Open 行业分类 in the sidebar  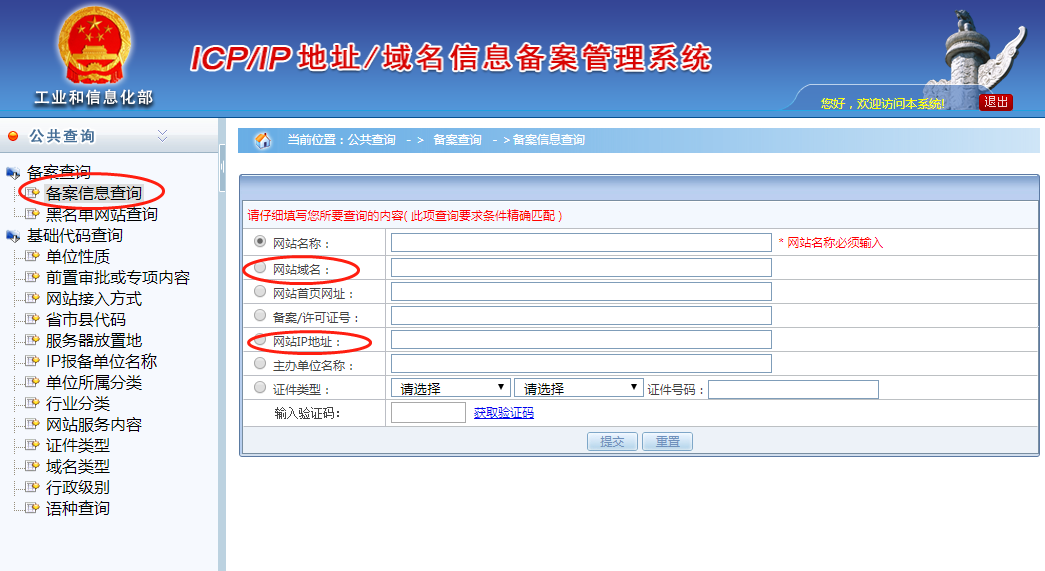pyautogui.click(x=77, y=403)
